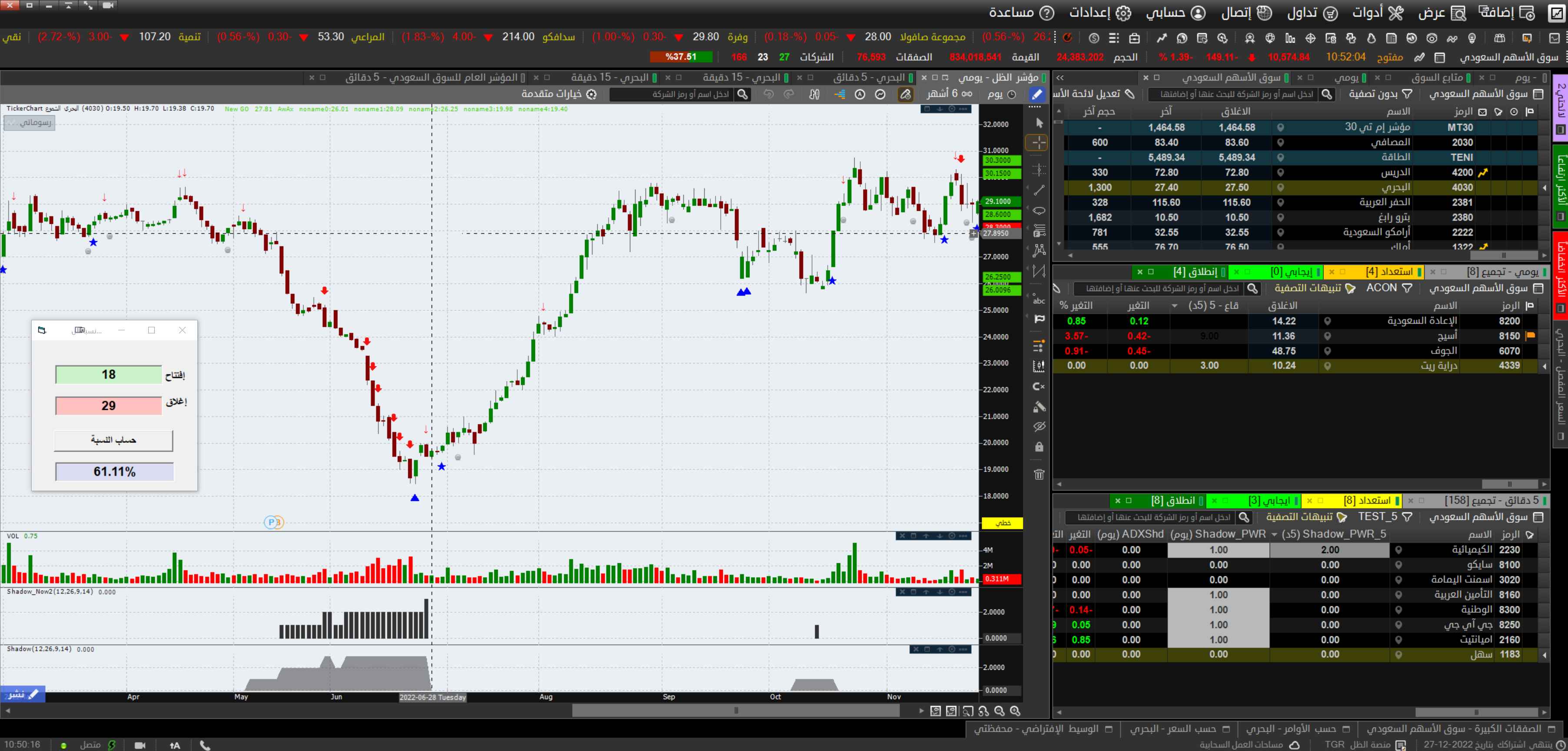Sort by قاع - 5 column dropdown arrow

pyautogui.click(x=1174, y=306)
